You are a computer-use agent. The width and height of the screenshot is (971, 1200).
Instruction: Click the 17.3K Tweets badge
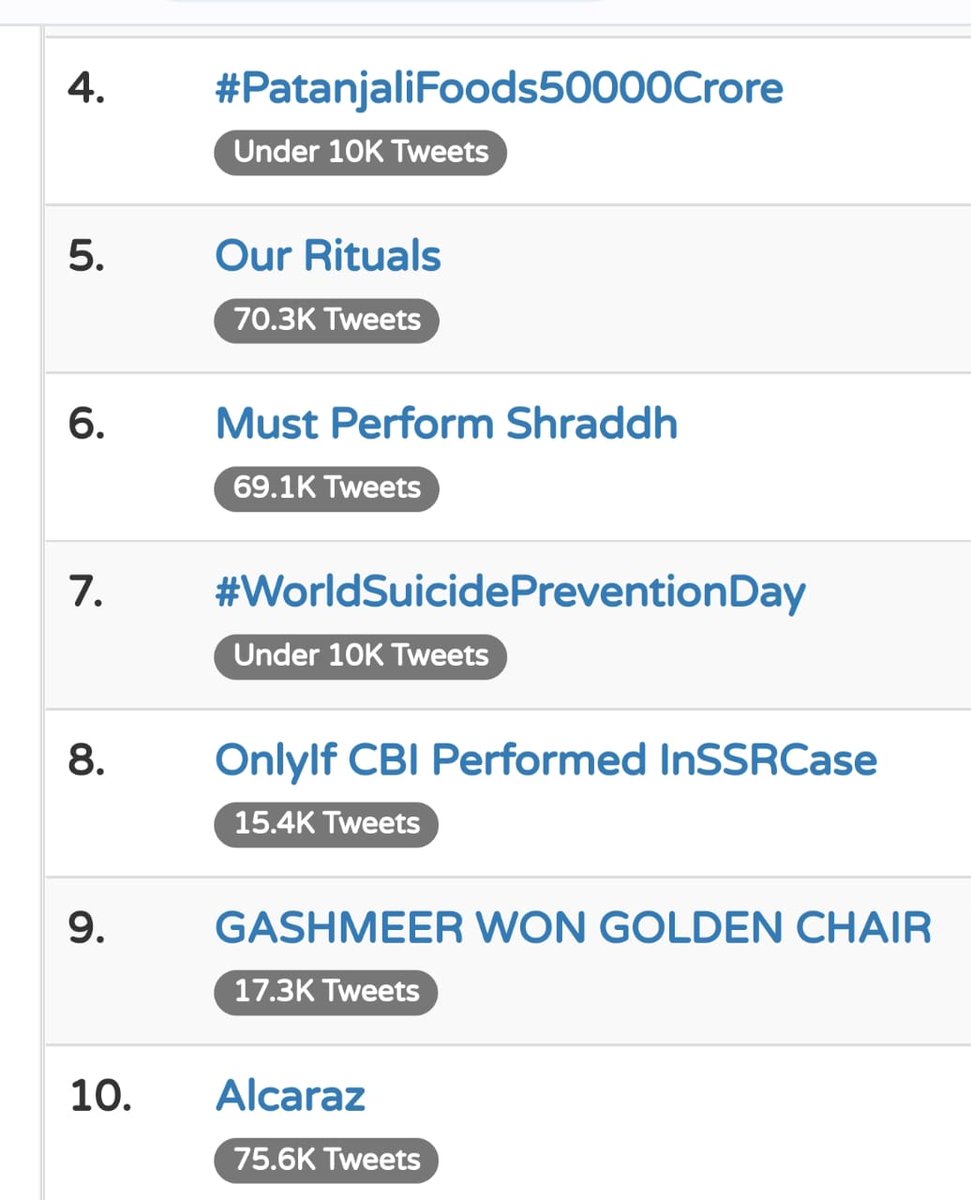coord(326,992)
